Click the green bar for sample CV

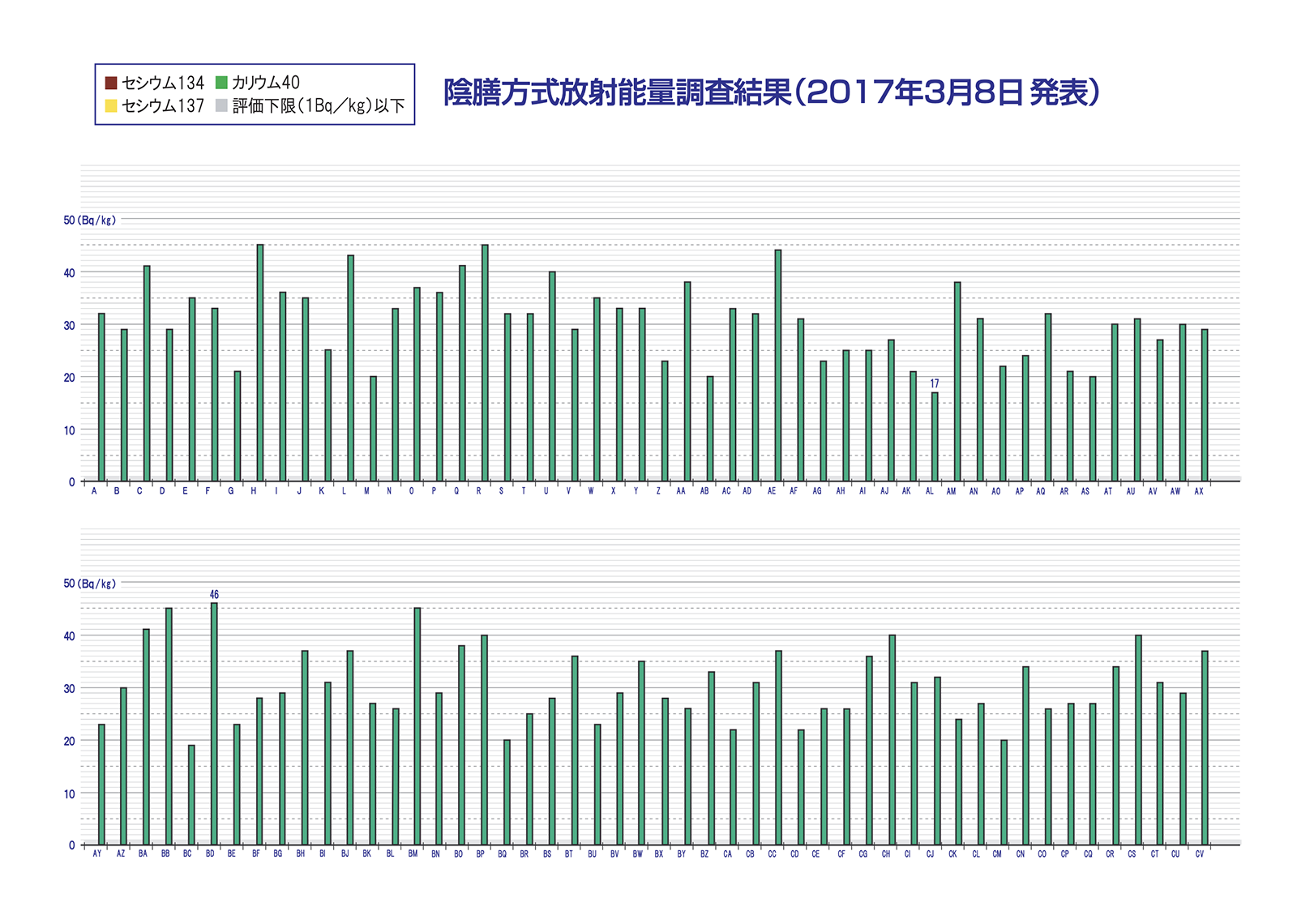tap(1205, 747)
